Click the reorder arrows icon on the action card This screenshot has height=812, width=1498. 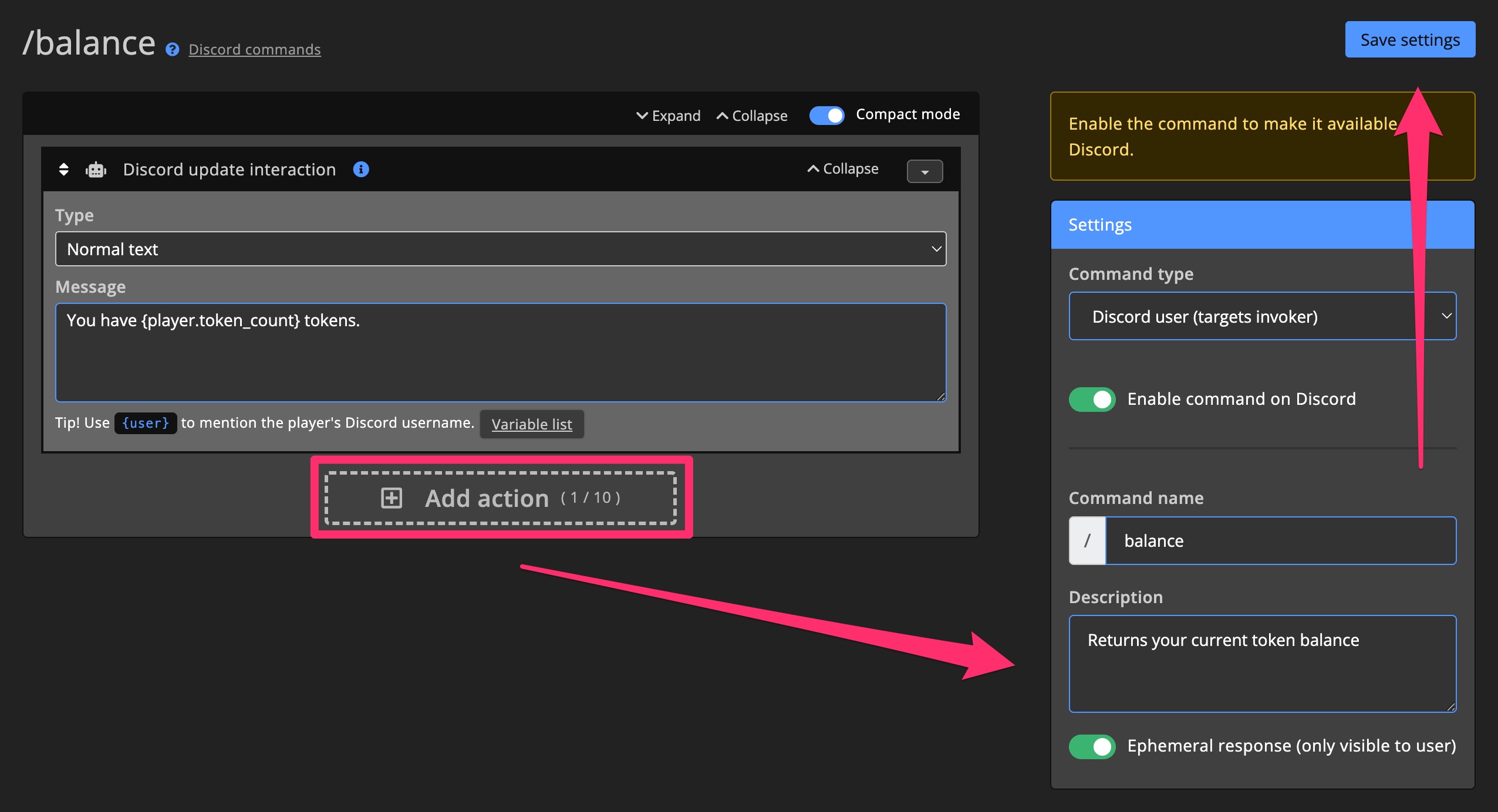pos(63,170)
